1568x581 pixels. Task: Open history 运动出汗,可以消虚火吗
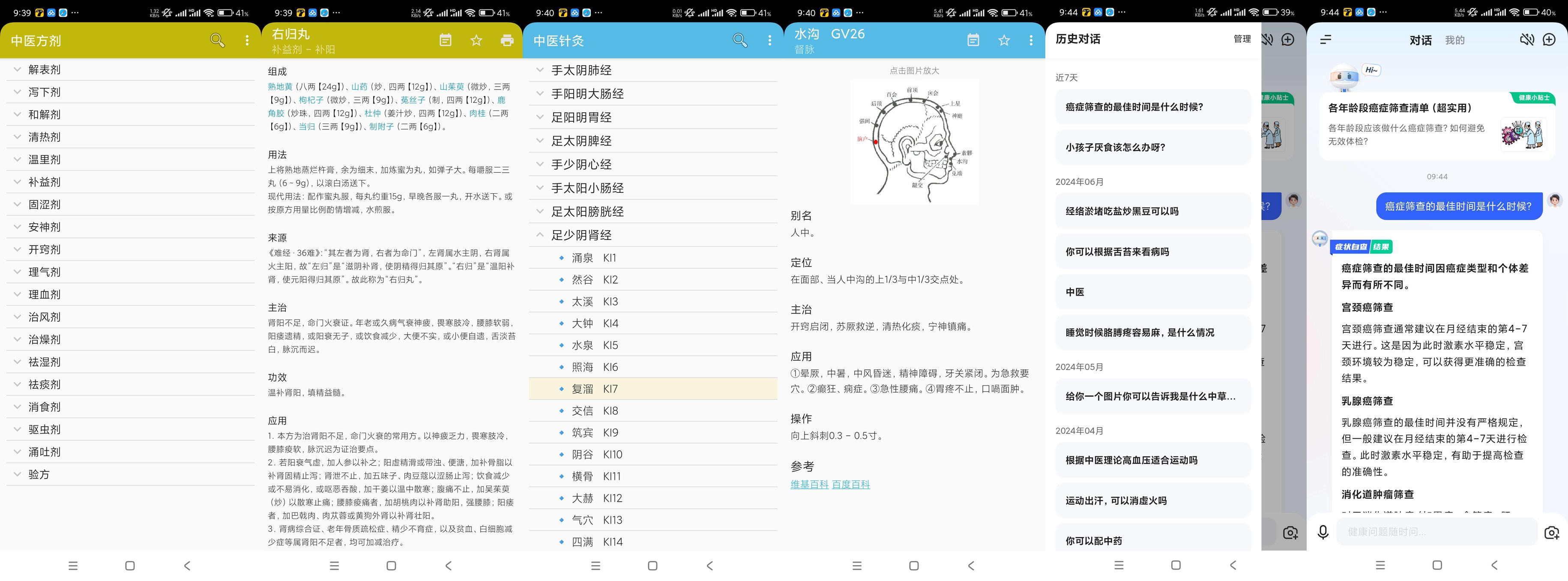[x=1153, y=500]
